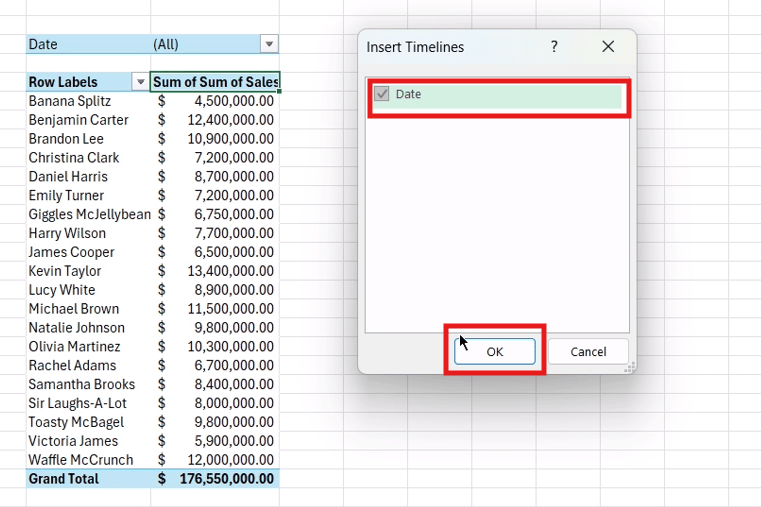Select the James Cooper cell
761x507 pixels.
pos(88,252)
